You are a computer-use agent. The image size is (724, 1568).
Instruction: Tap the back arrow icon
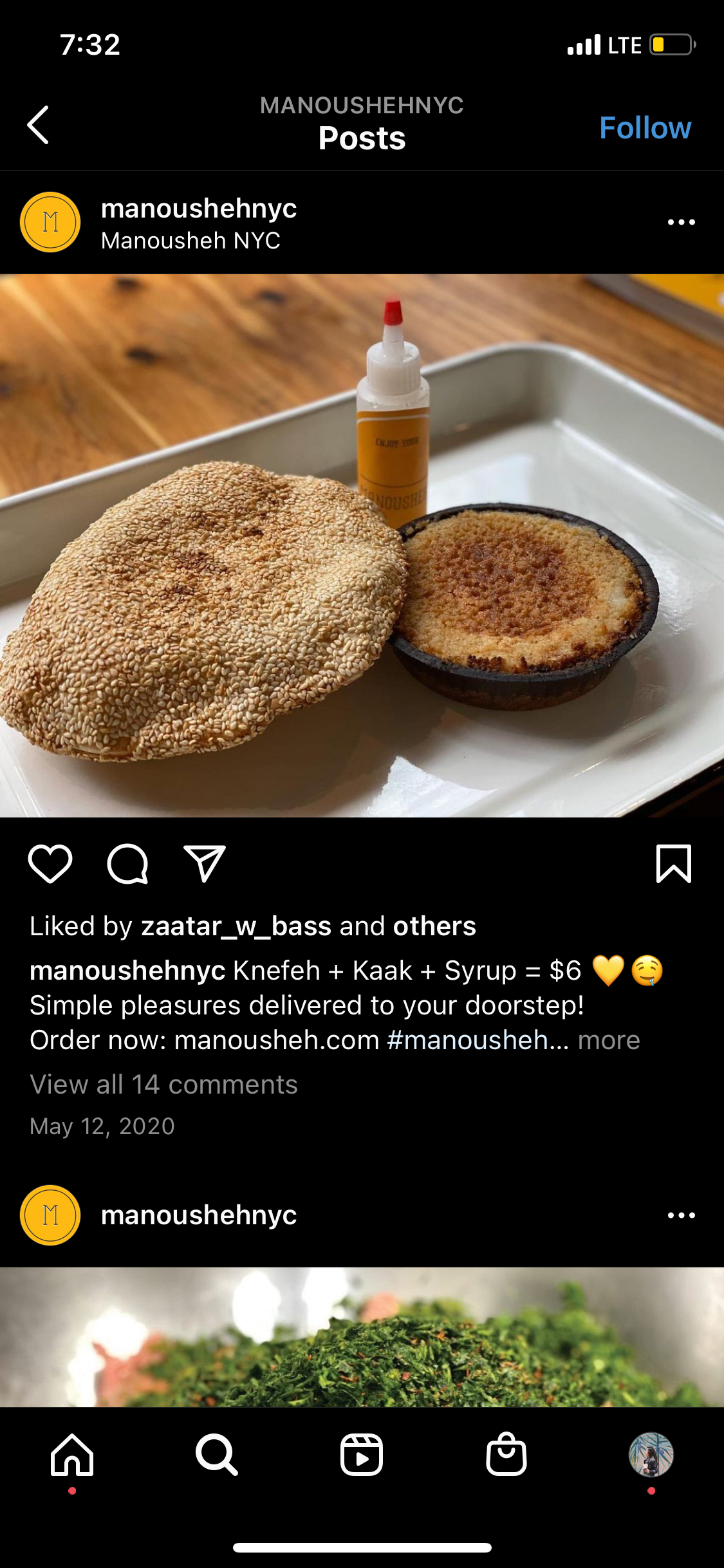tap(38, 125)
